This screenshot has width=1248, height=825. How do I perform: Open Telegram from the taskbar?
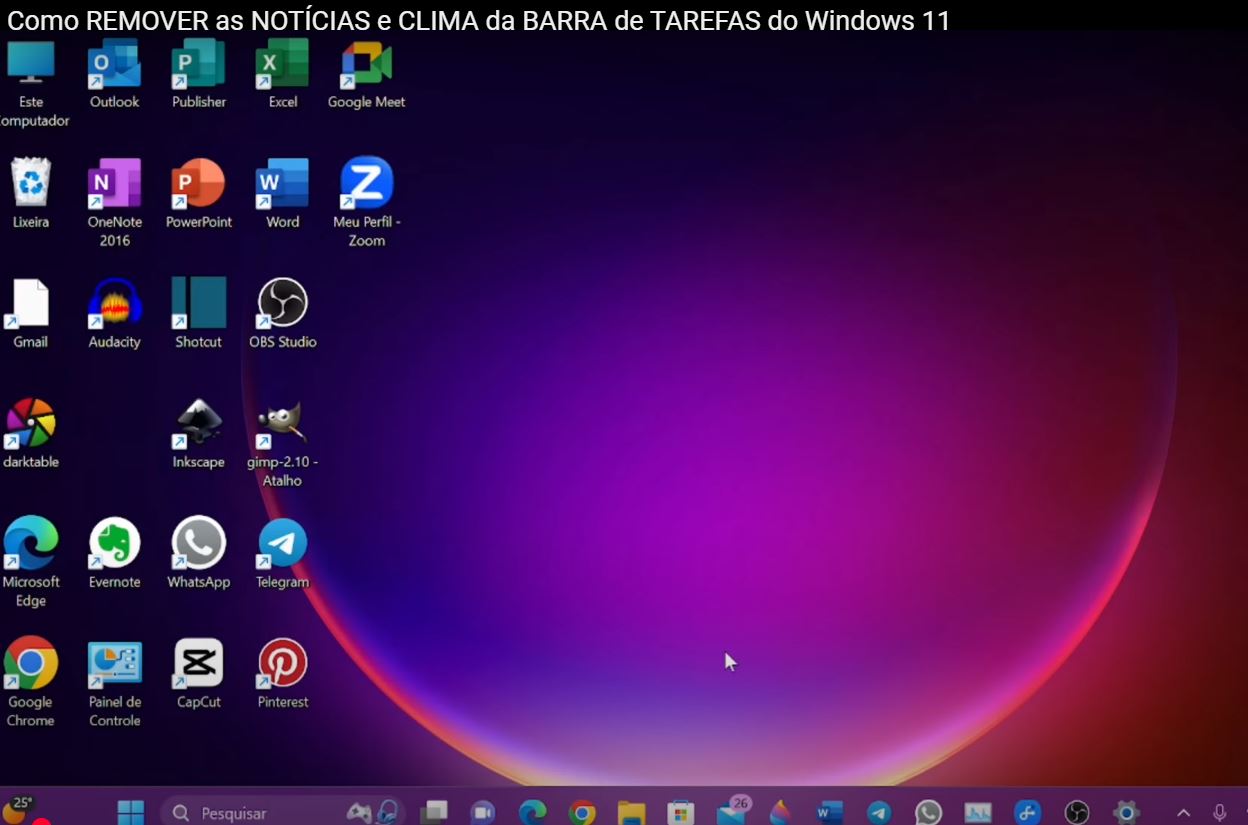click(879, 812)
